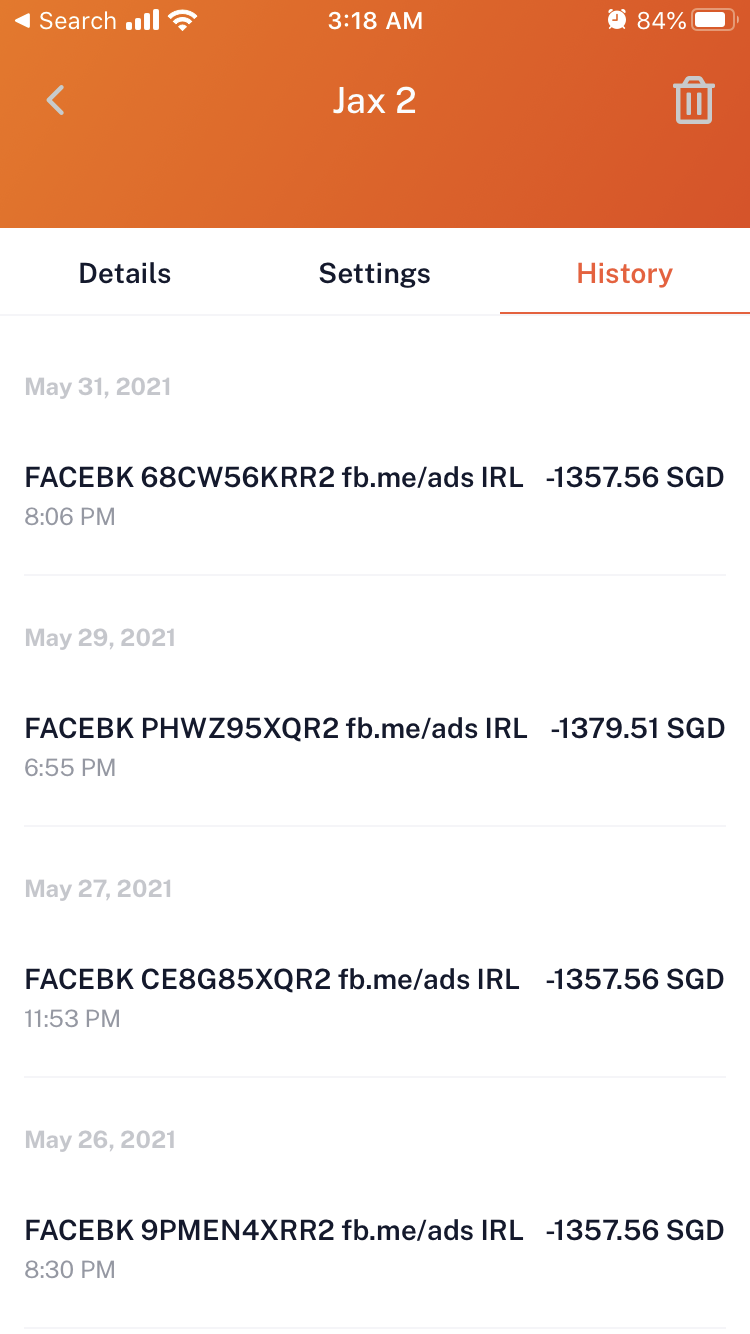Open the FACEBK 9PMEN4XRR2 transaction

(274, 1231)
